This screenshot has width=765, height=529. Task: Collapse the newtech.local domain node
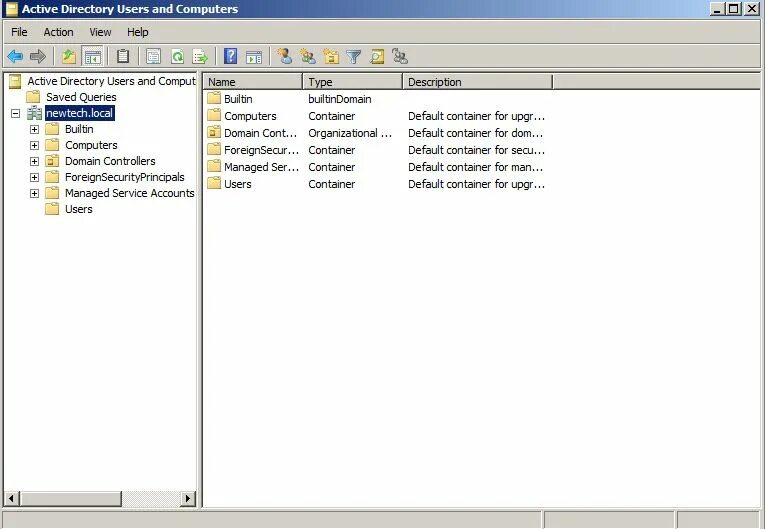click(16, 114)
